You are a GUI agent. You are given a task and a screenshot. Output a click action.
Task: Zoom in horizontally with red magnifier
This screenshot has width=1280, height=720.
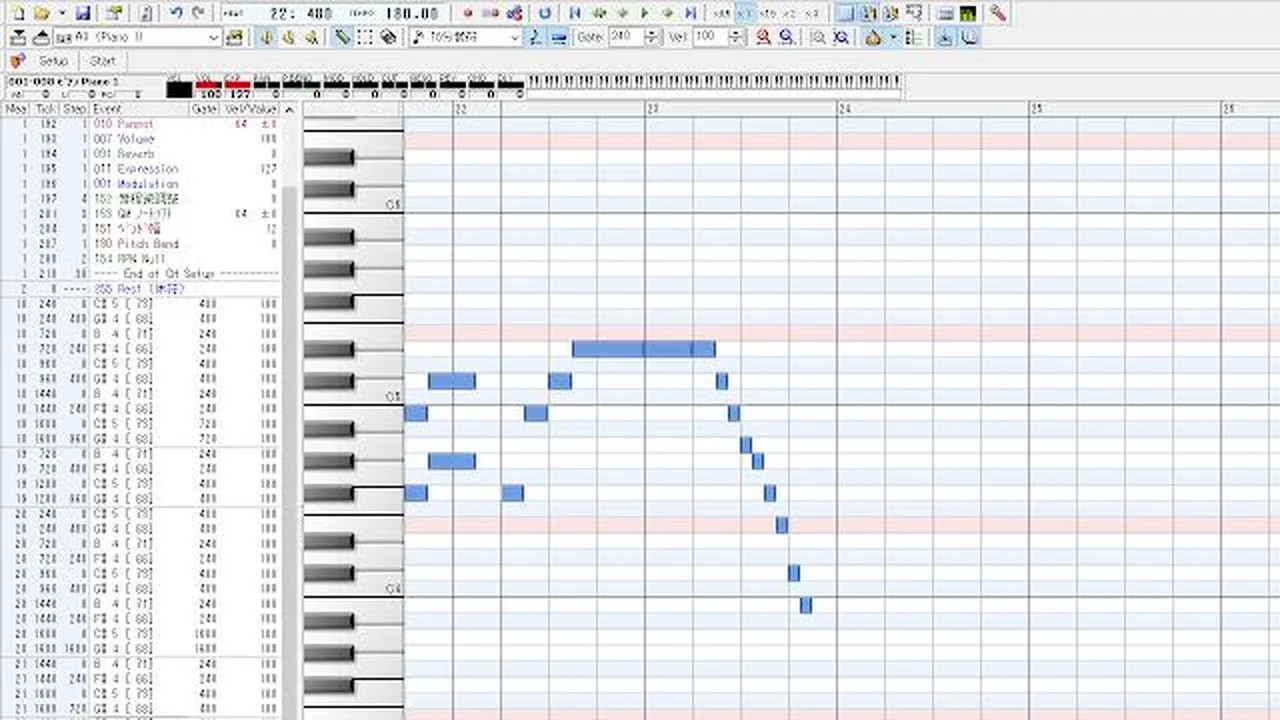(x=764, y=37)
